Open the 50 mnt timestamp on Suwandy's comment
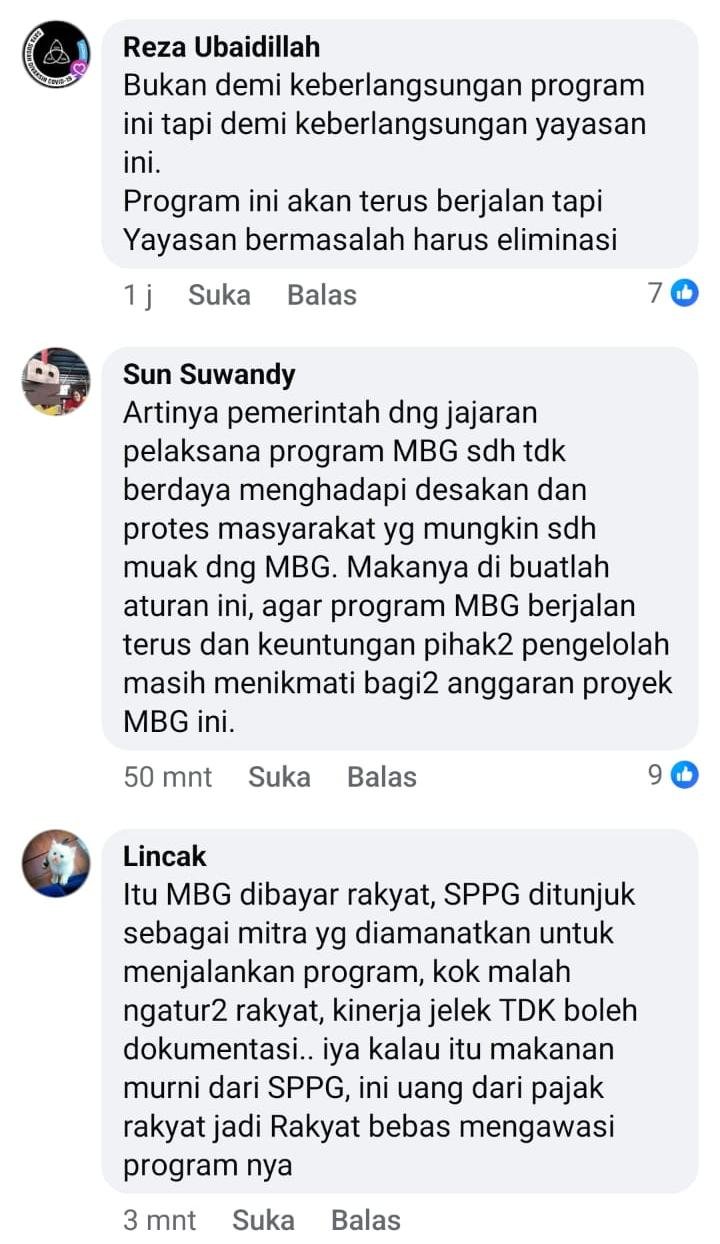The width and height of the screenshot is (720, 1244). point(168,777)
